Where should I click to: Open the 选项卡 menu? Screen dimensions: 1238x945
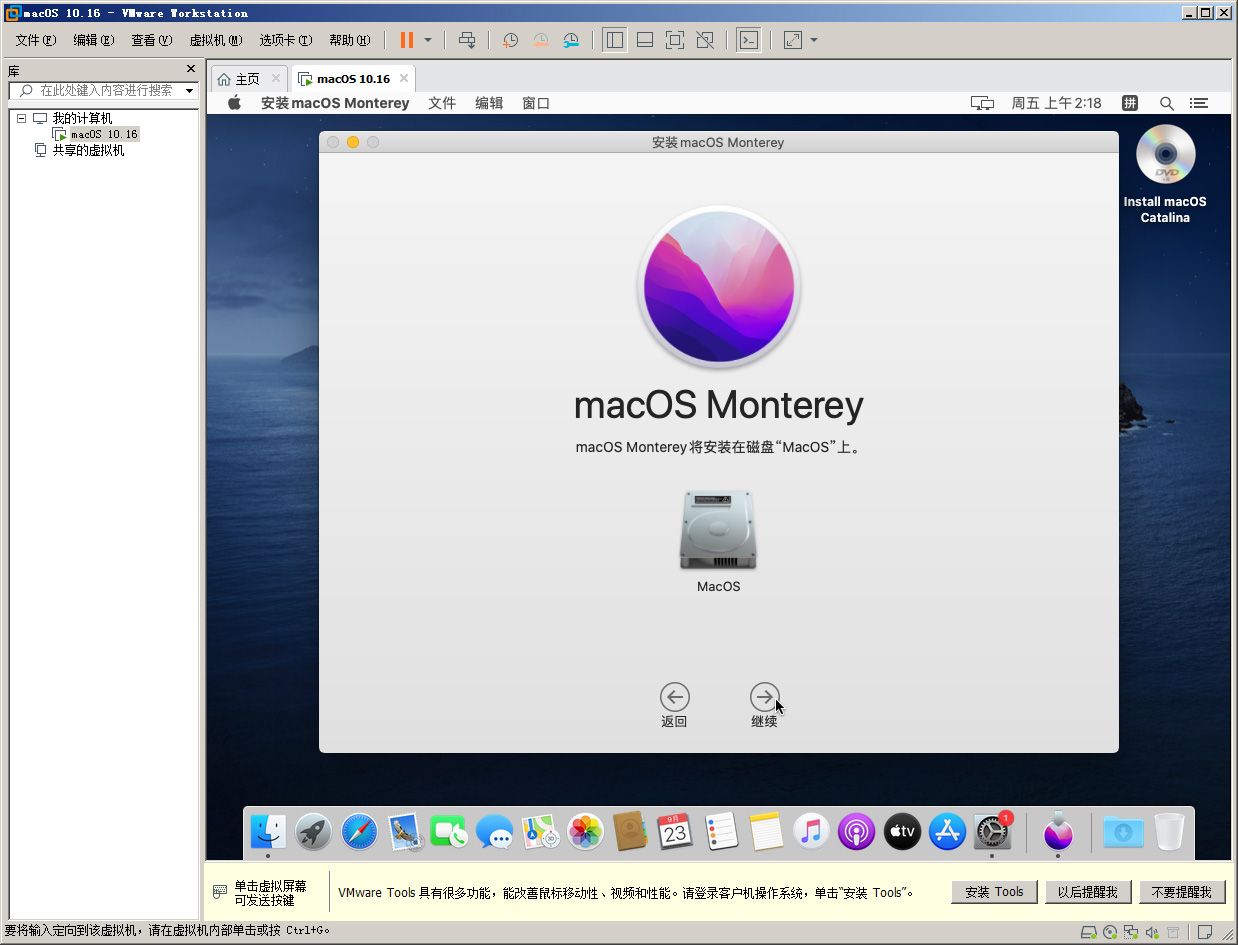click(x=286, y=40)
